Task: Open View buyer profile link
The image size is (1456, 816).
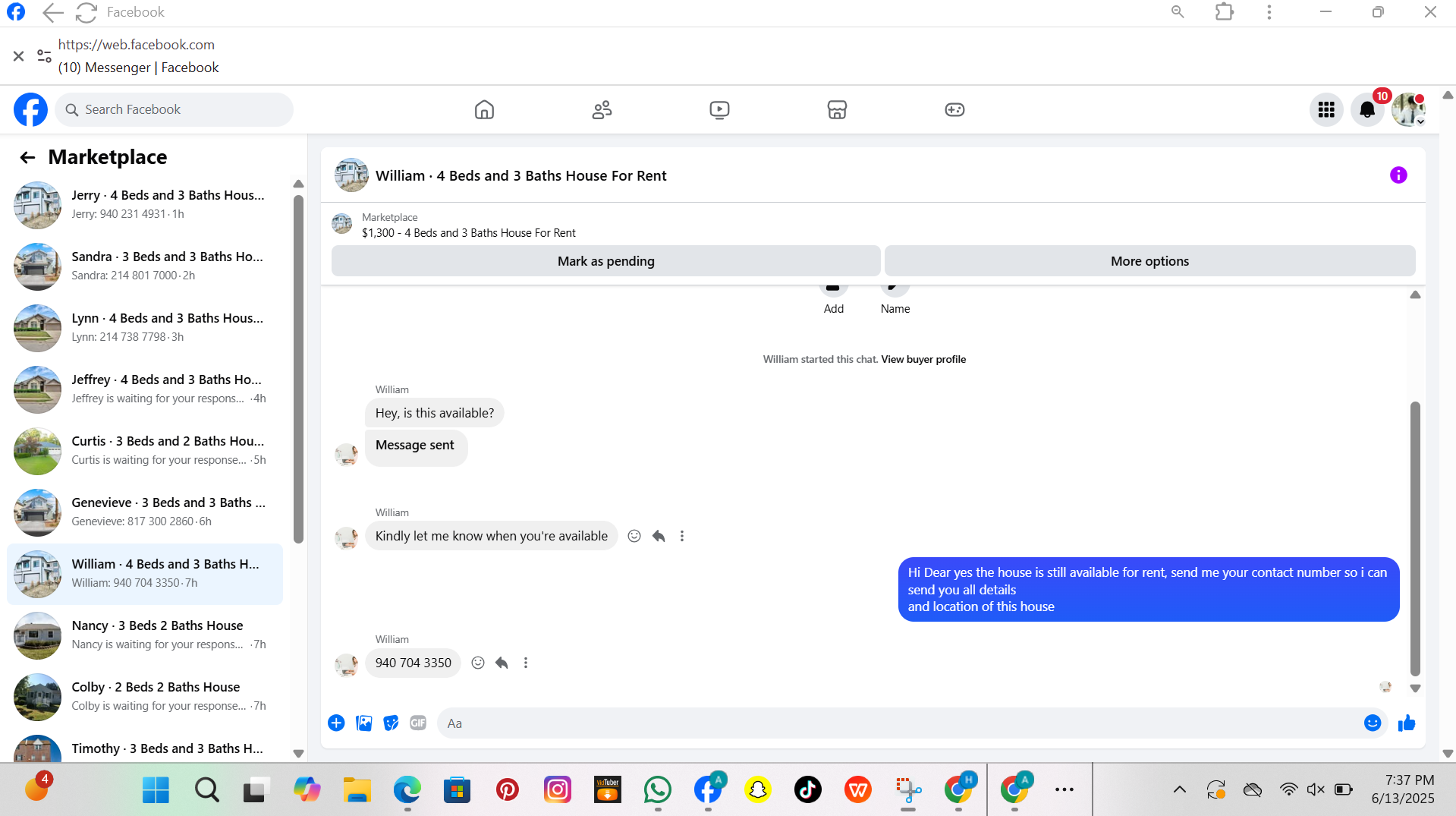Action: [x=923, y=360]
